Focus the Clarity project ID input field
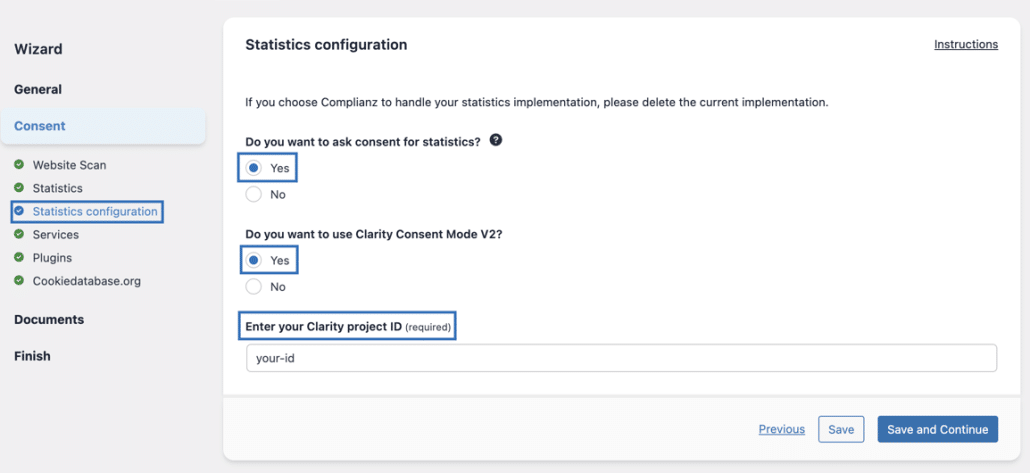The image size is (1030, 473). pos(620,358)
